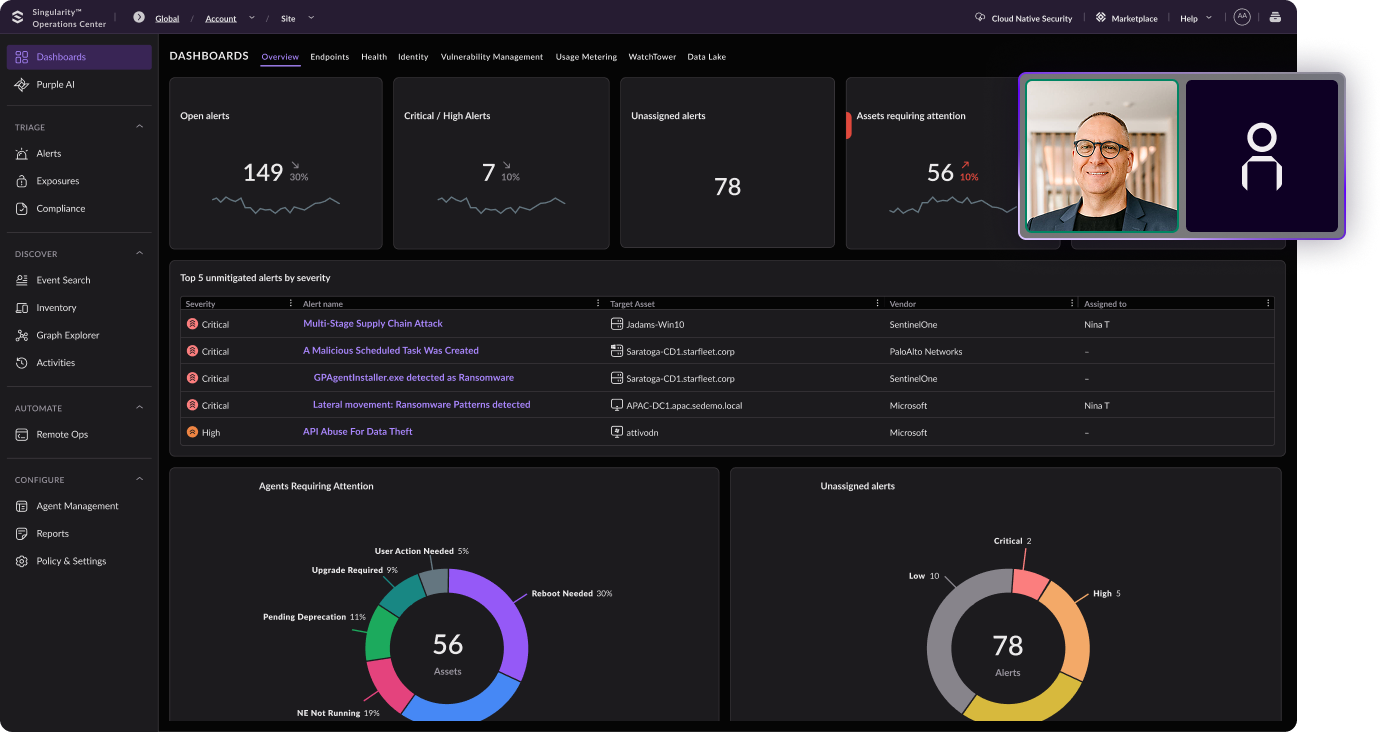
Task: Expand the Help dropdown menu
Action: tap(1209, 18)
